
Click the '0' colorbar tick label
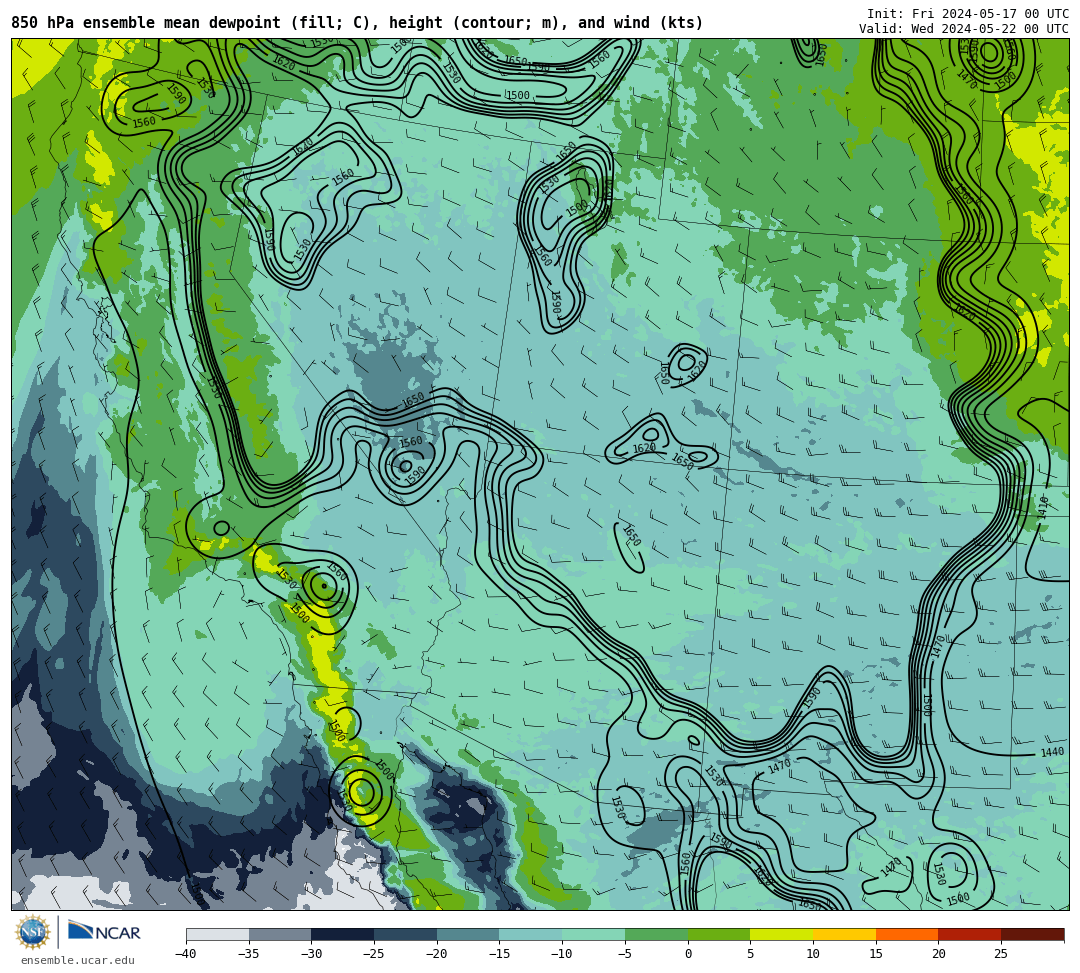point(688,954)
